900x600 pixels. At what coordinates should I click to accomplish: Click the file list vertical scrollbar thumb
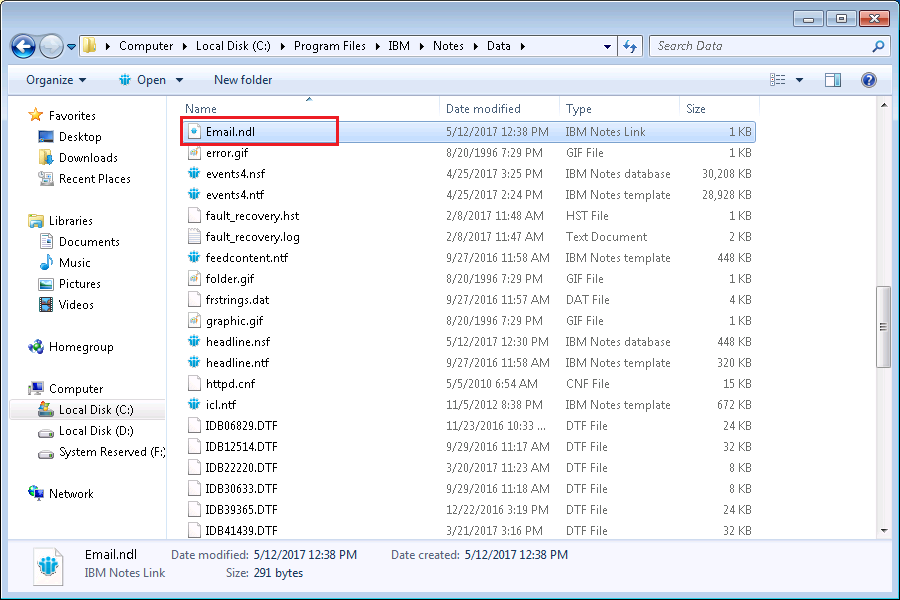883,327
